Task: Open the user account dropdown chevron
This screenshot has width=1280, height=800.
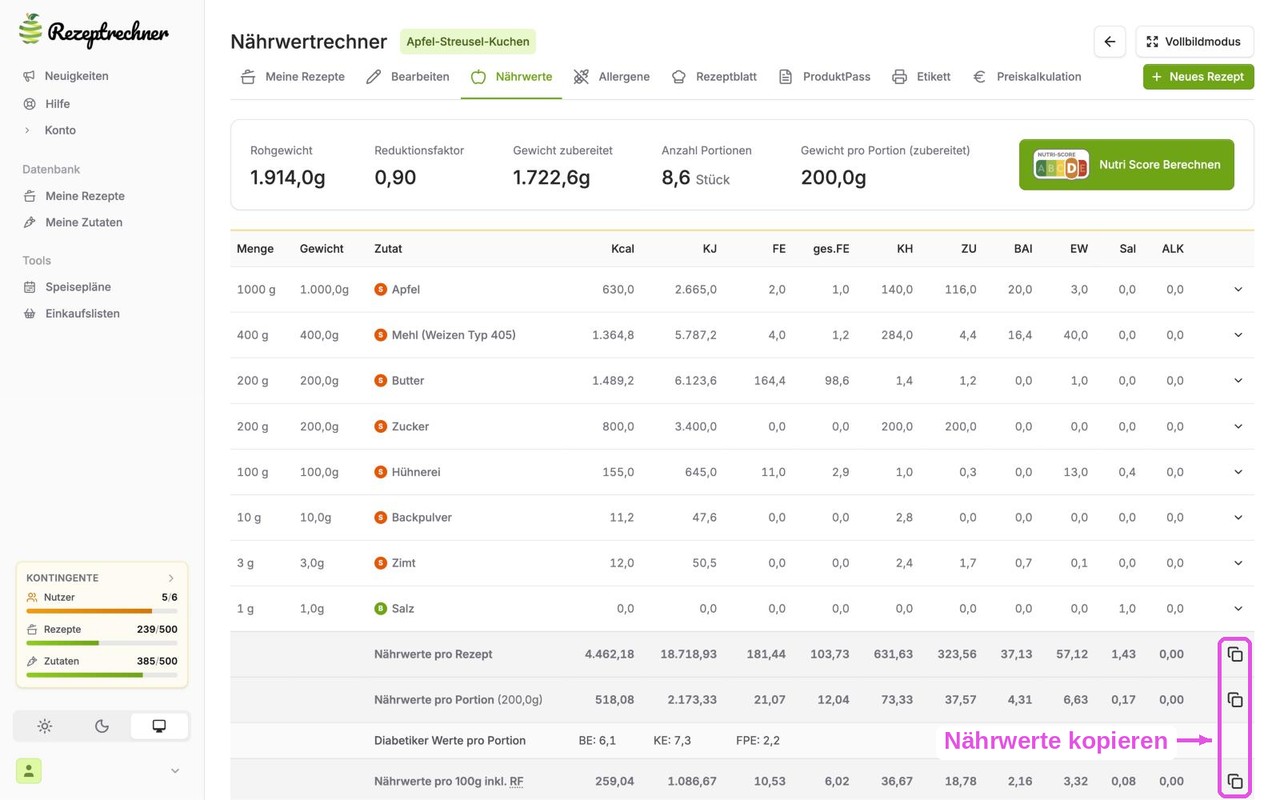Action: pyautogui.click(x=175, y=771)
